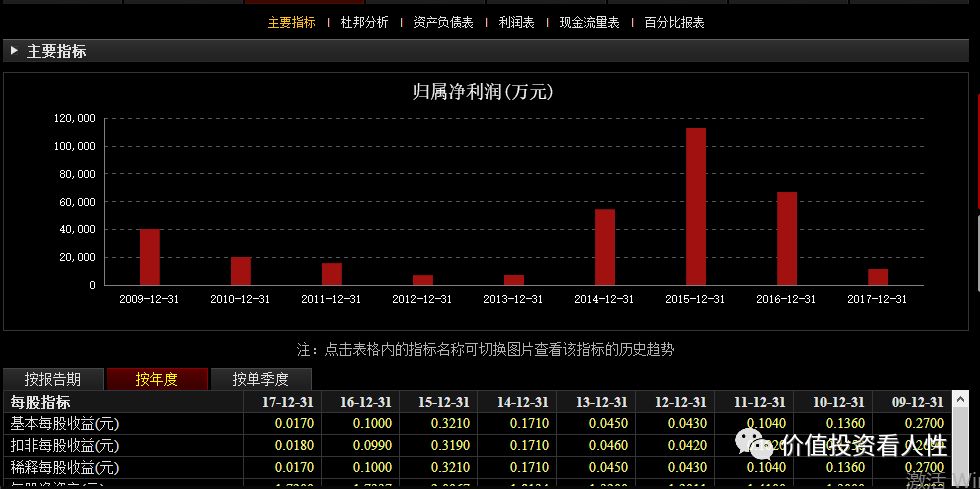
Task: Click the 2011-12-31 bar in chart
Action: (x=332, y=274)
